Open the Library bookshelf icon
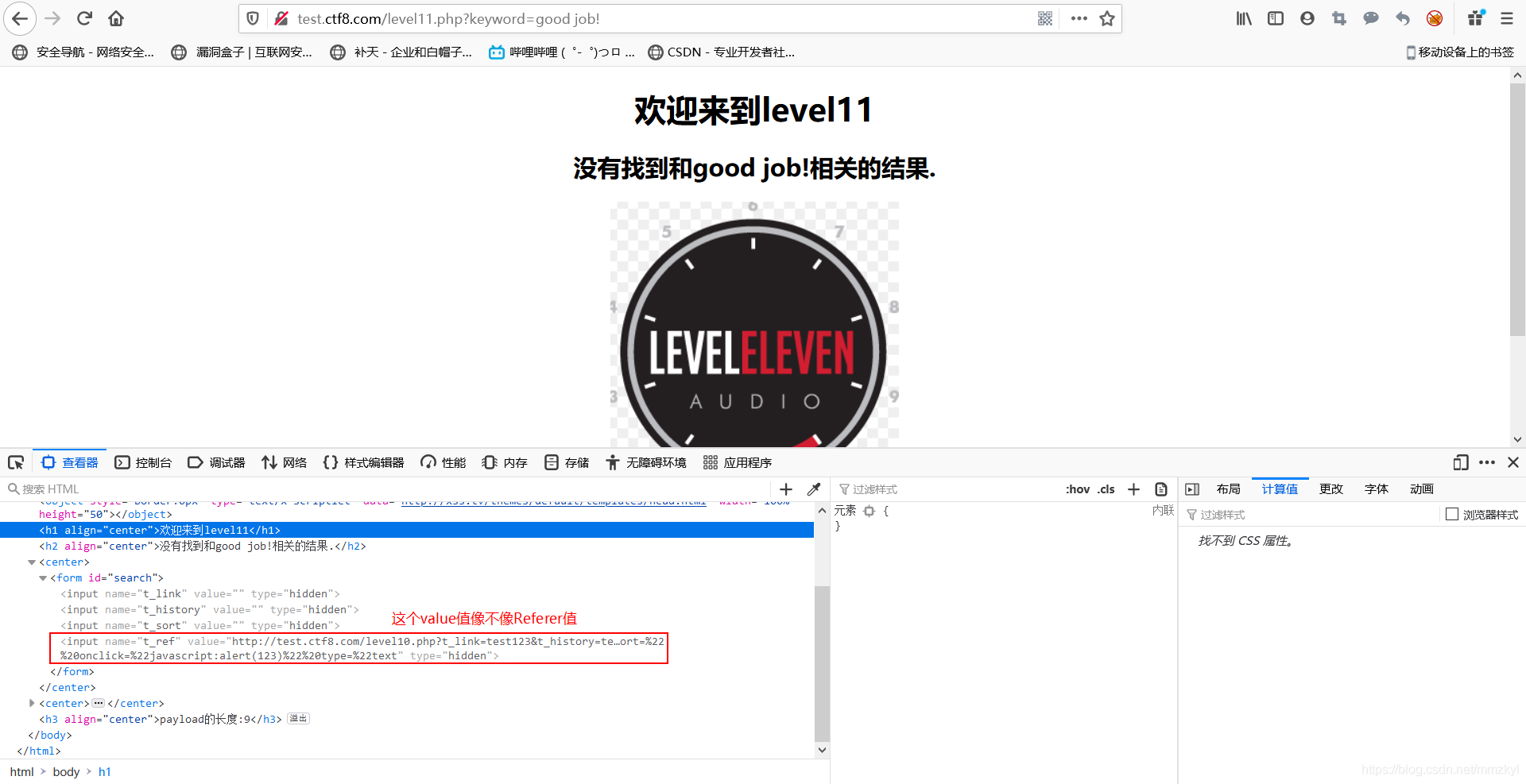Image resolution: width=1526 pixels, height=784 pixels. 1244,18
